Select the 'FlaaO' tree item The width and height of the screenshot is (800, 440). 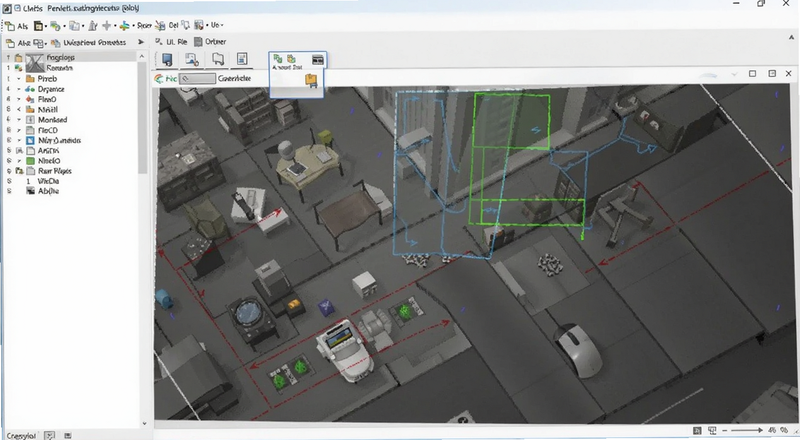point(47,100)
